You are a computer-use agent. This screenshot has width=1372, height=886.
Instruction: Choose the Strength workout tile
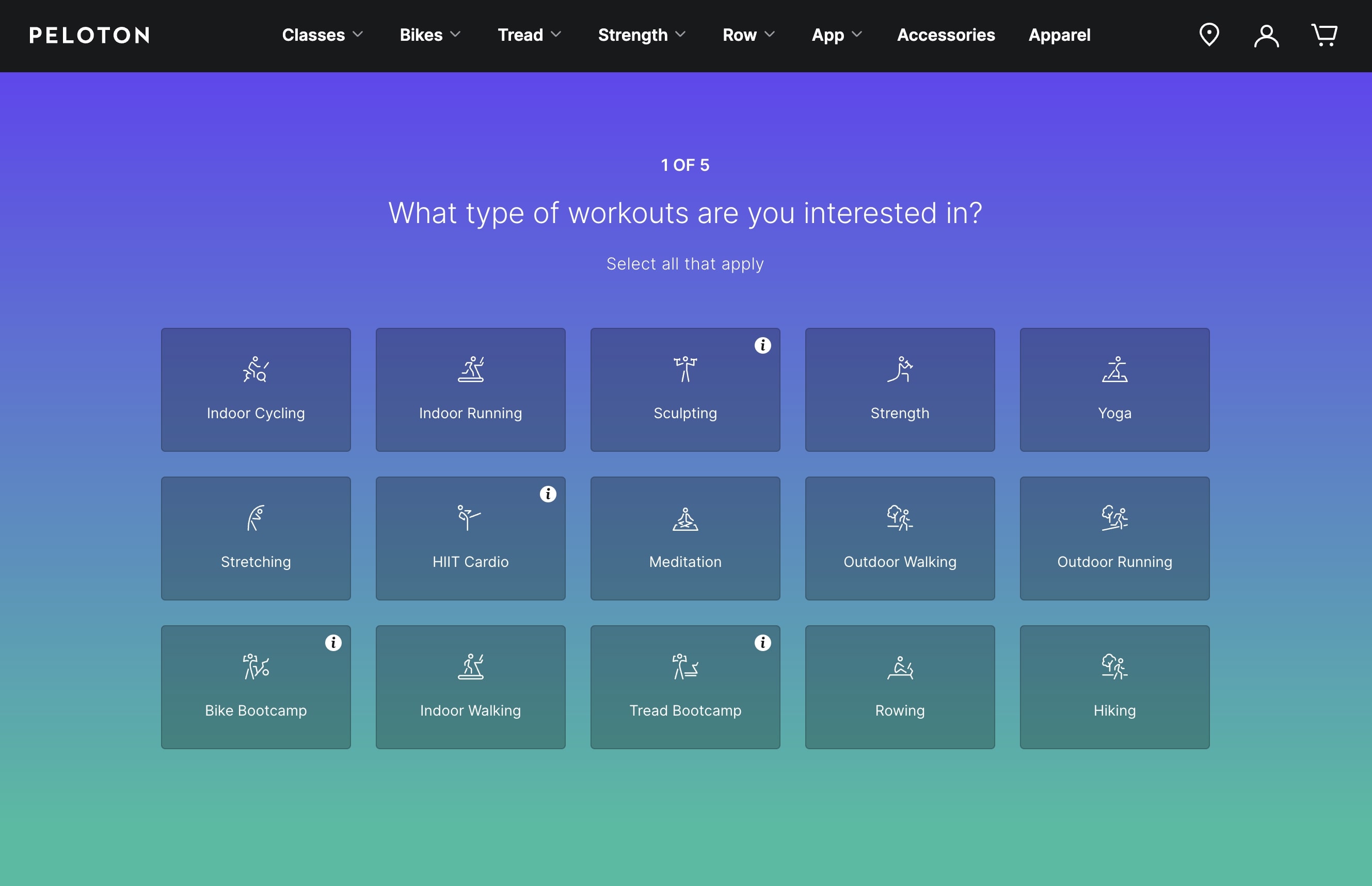(900, 389)
